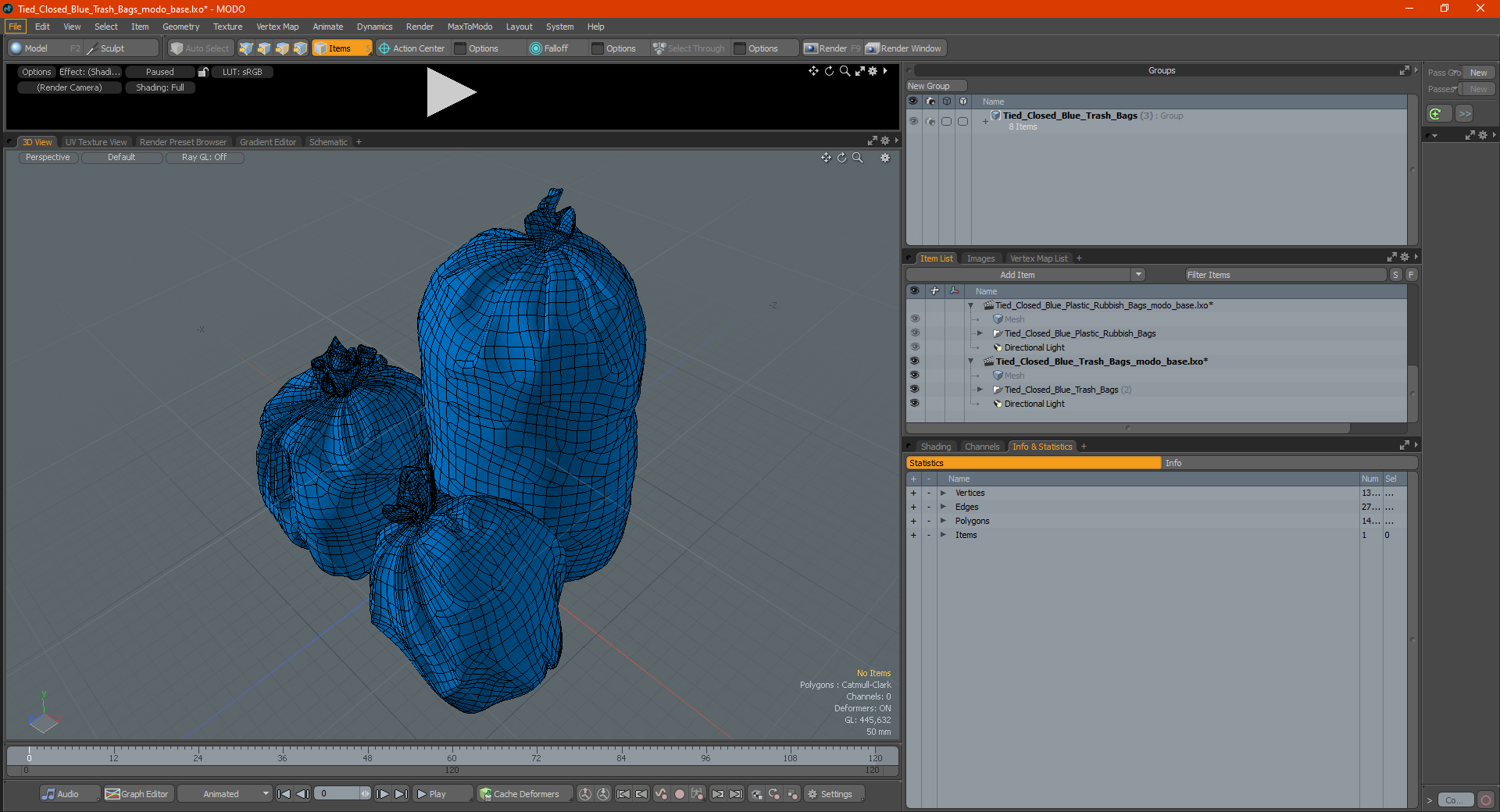This screenshot has height=812, width=1500.
Task: Collapse Tied_Closed_Blue_Trash_Bags_modo_base.lxo scene
Action: point(970,361)
